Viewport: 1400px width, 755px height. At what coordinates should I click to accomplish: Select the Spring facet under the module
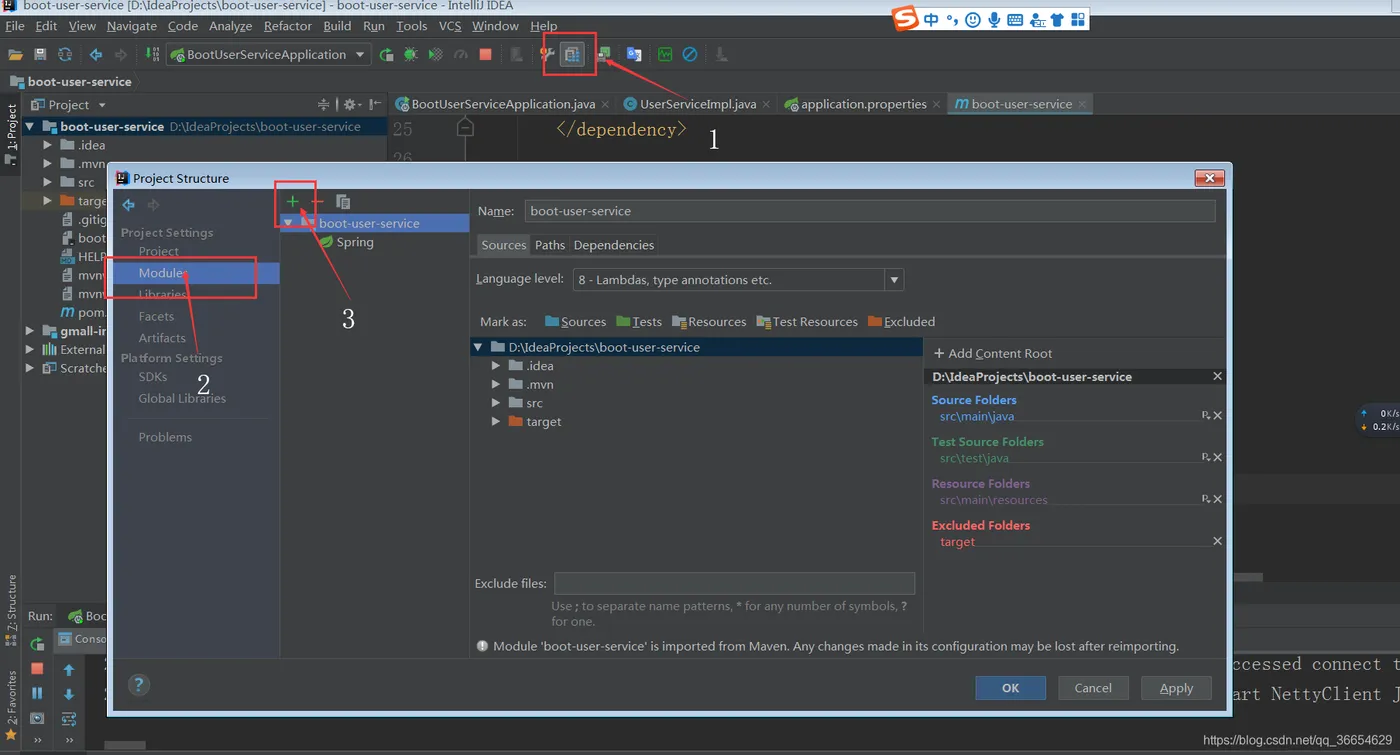pos(355,242)
